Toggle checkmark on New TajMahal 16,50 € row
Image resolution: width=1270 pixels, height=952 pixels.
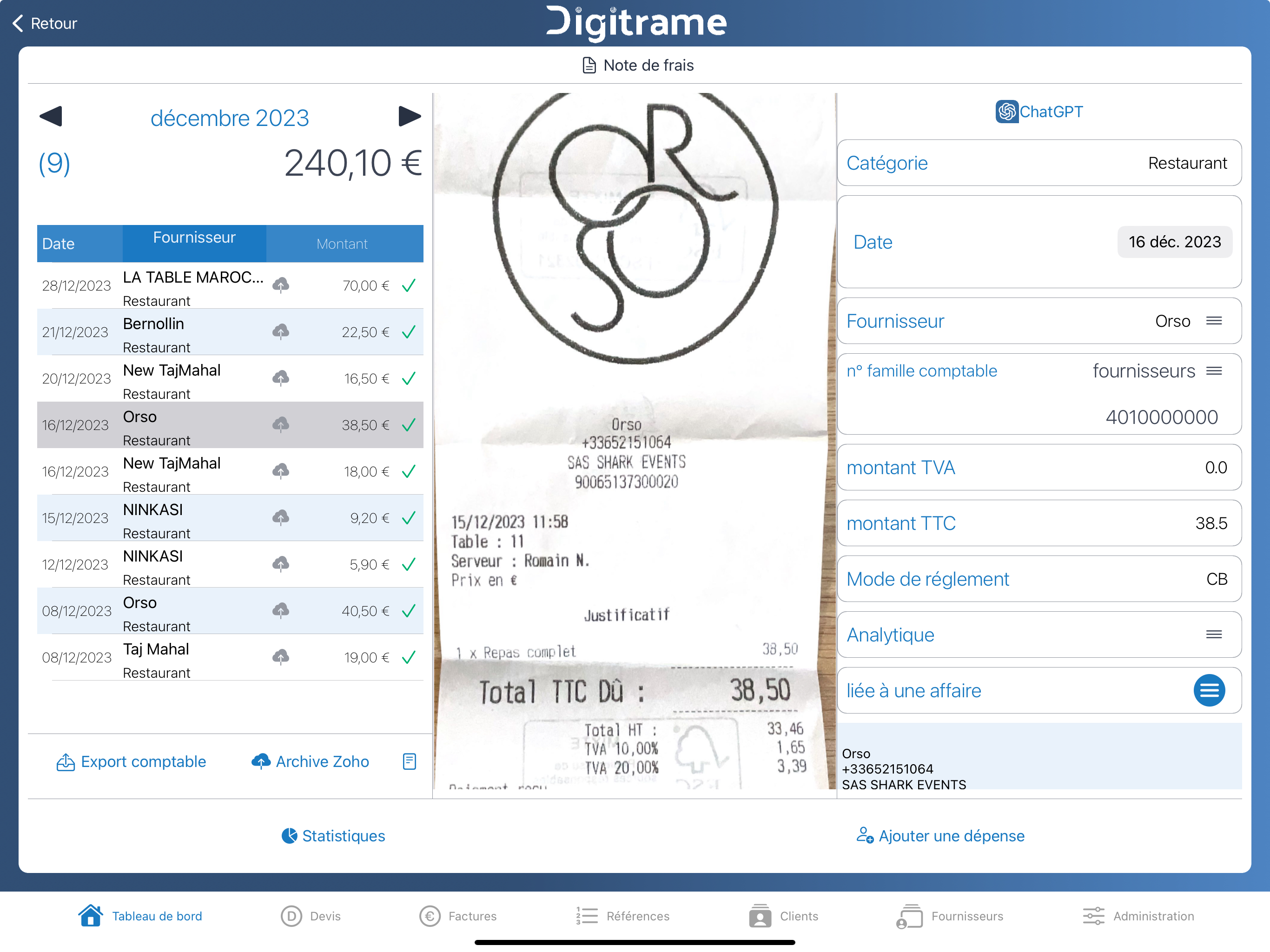[x=409, y=378]
